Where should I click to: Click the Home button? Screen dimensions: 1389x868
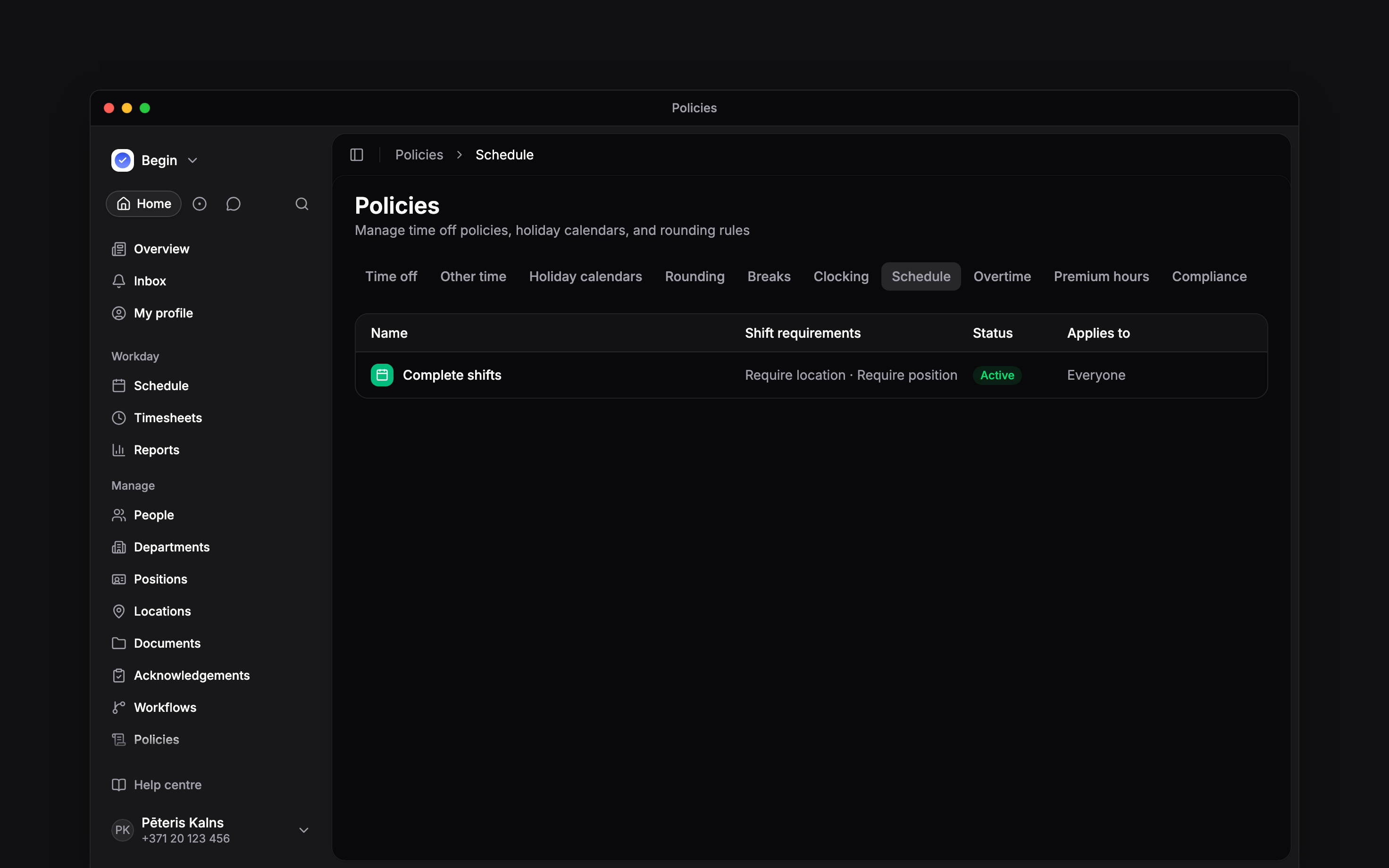(x=143, y=204)
